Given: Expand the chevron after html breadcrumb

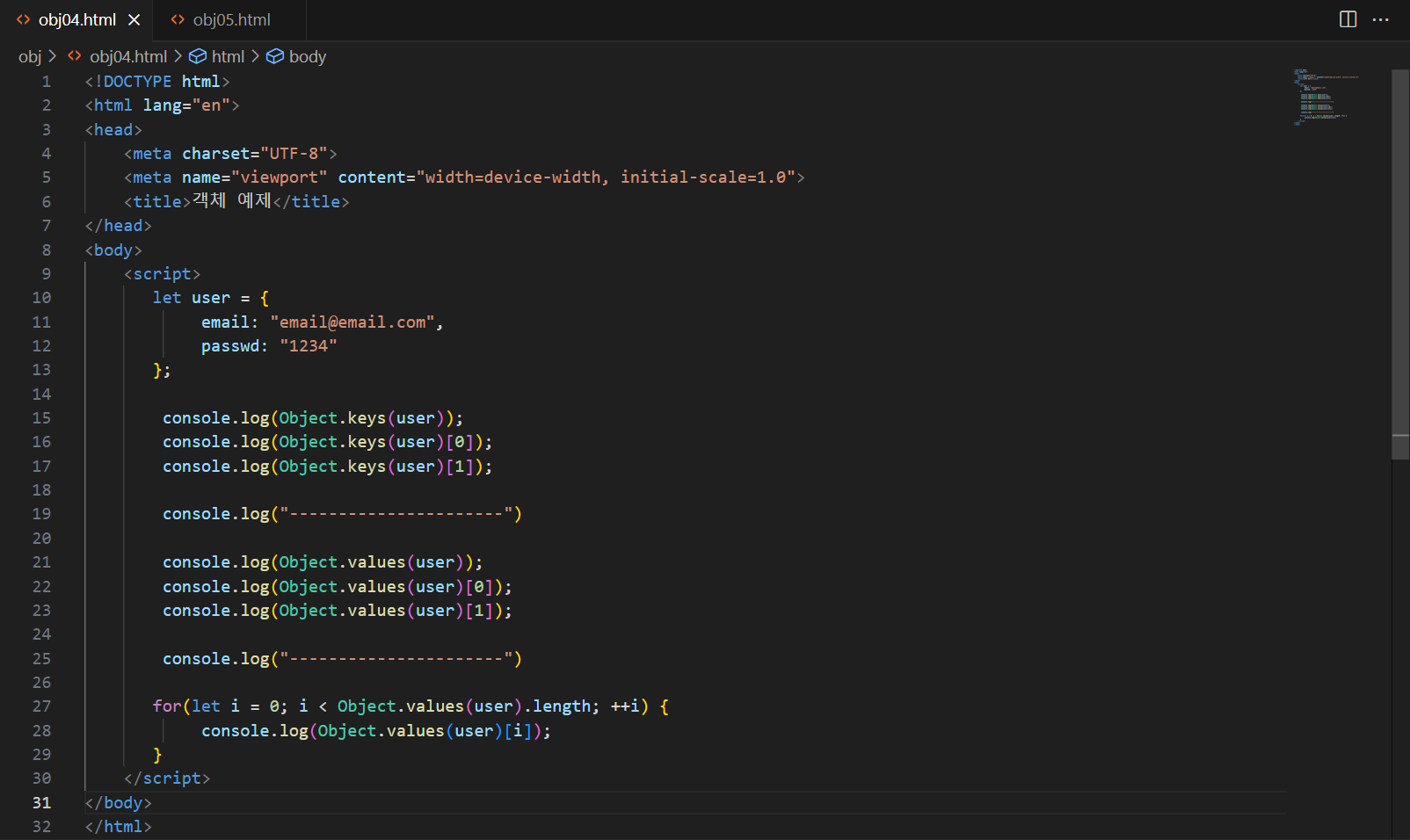Looking at the screenshot, I should coord(255,56).
